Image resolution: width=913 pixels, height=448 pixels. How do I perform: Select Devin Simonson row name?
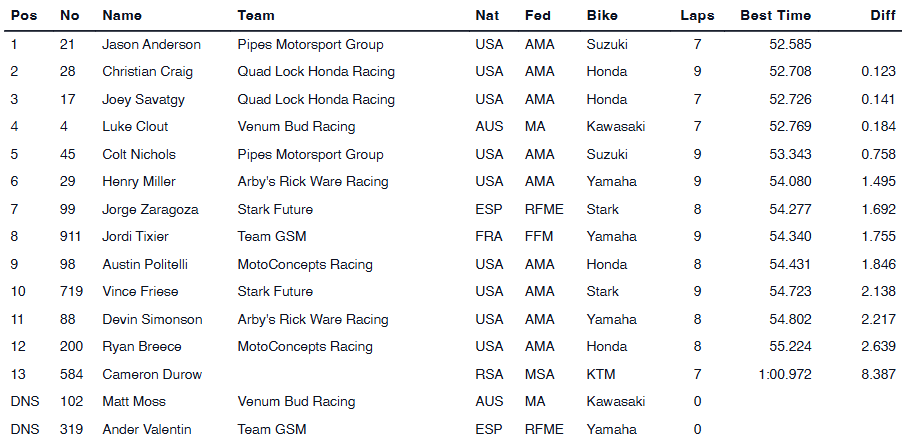click(152, 319)
